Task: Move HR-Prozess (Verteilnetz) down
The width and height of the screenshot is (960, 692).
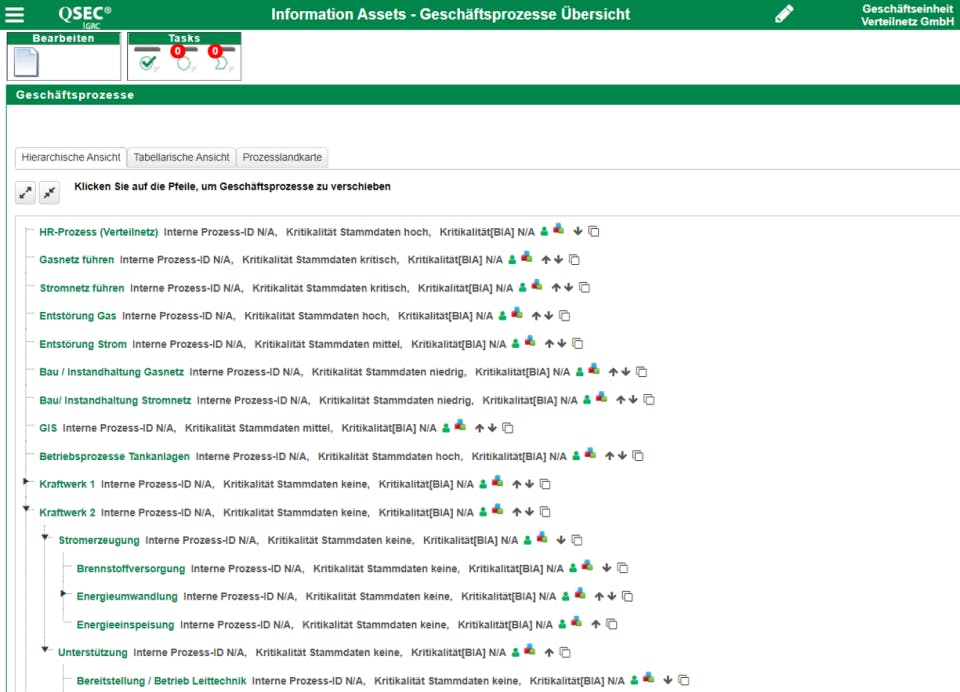Action: (x=577, y=231)
